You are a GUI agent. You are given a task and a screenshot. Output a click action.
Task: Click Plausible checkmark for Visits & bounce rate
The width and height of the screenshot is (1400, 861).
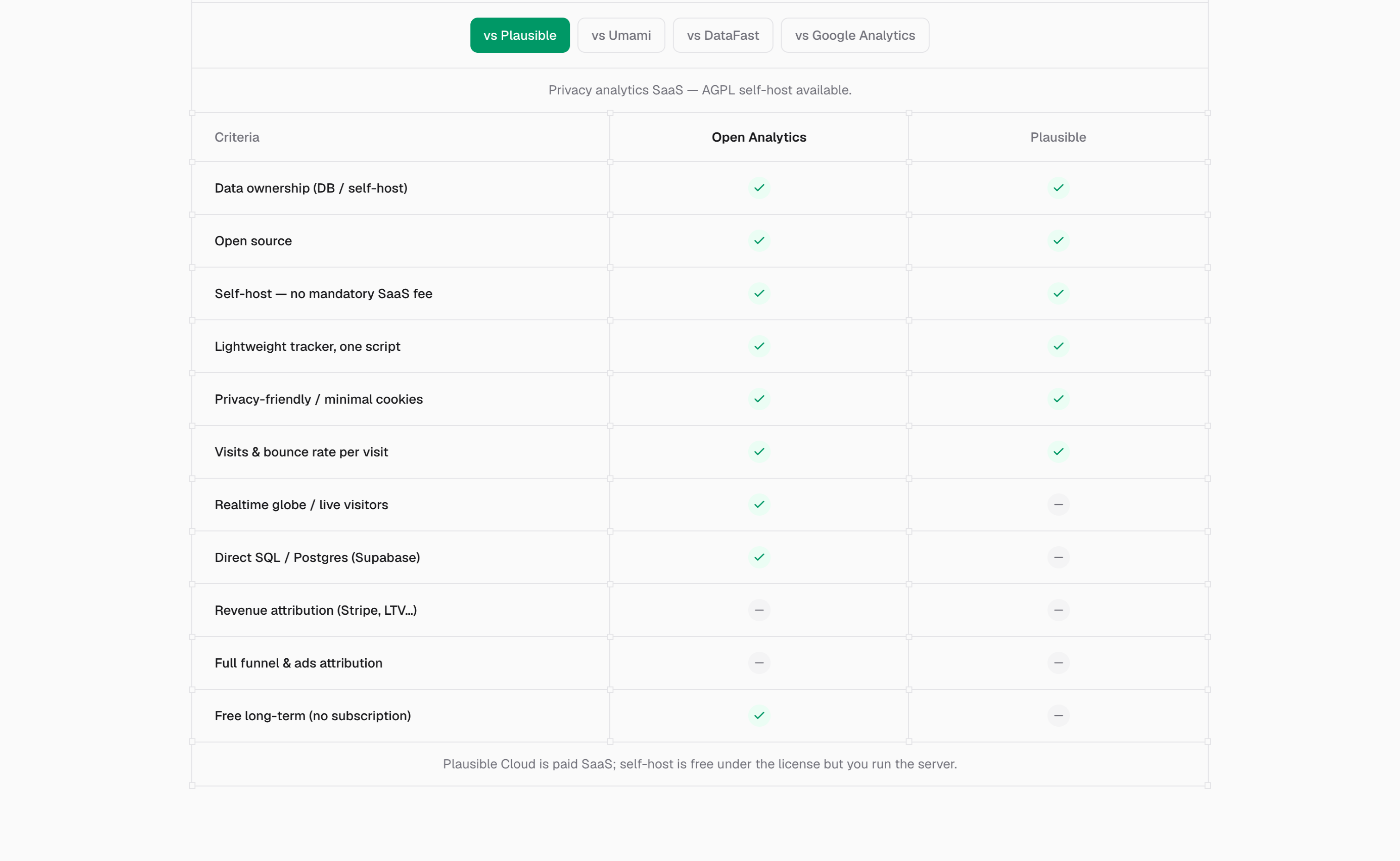1058,452
